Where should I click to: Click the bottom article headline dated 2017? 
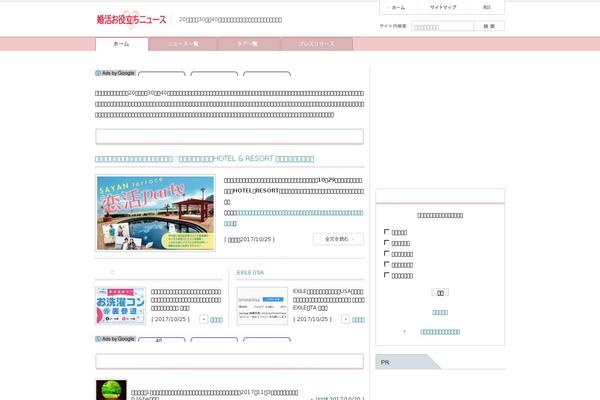coord(214,392)
